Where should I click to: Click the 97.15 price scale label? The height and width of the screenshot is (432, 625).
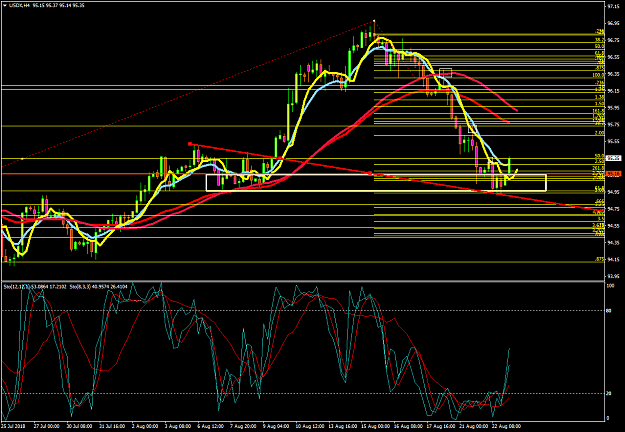pos(613,6)
